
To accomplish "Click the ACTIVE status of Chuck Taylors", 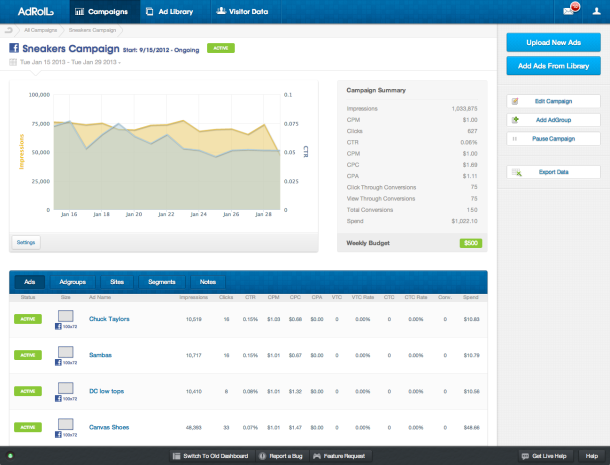I will click(x=28, y=319).
